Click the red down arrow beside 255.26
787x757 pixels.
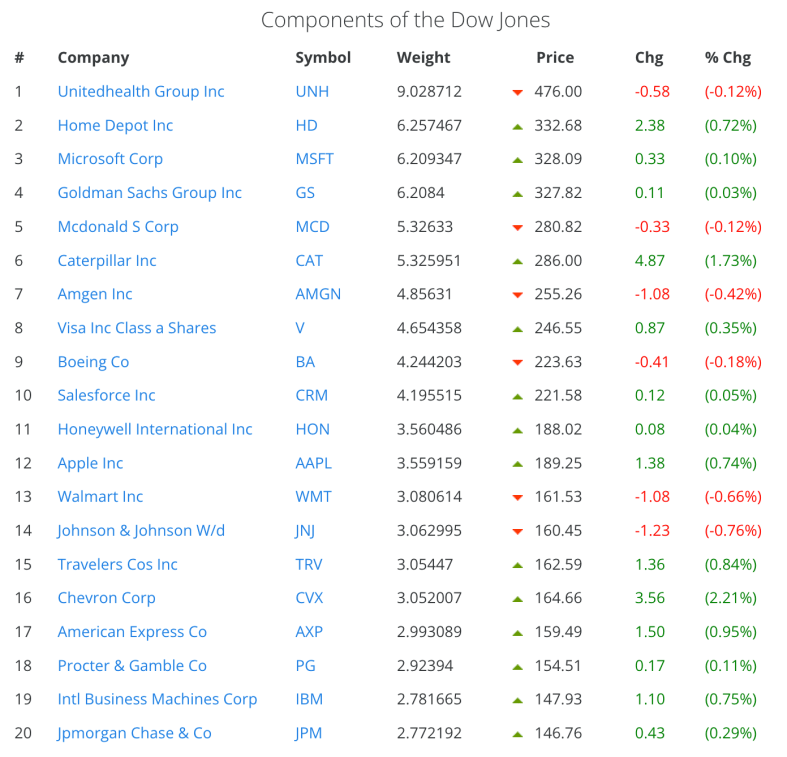(517, 295)
